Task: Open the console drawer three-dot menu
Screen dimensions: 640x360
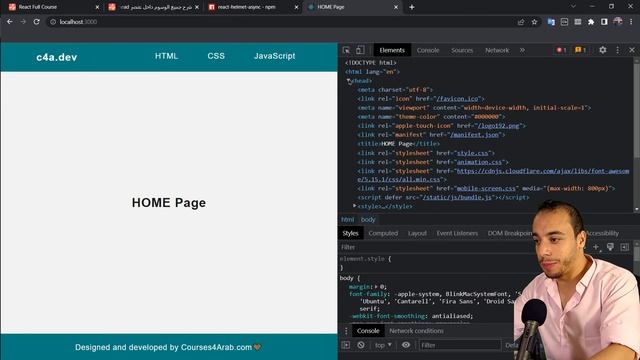Action: pyautogui.click(x=346, y=331)
